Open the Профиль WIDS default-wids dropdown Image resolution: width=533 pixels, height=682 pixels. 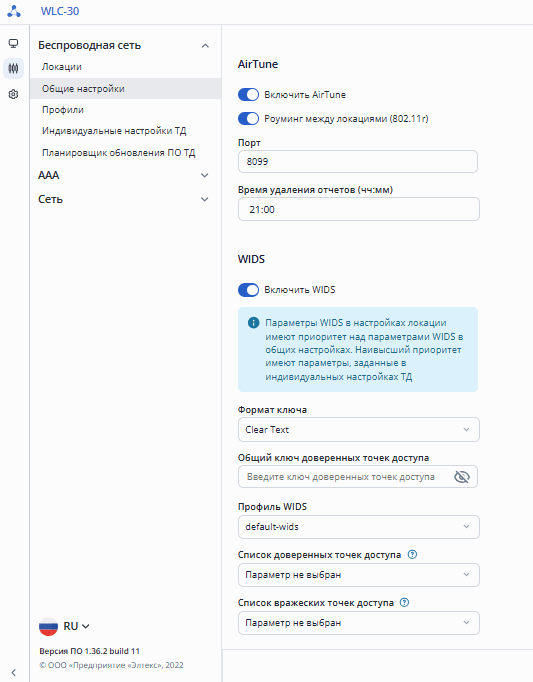pyautogui.click(x=359, y=527)
